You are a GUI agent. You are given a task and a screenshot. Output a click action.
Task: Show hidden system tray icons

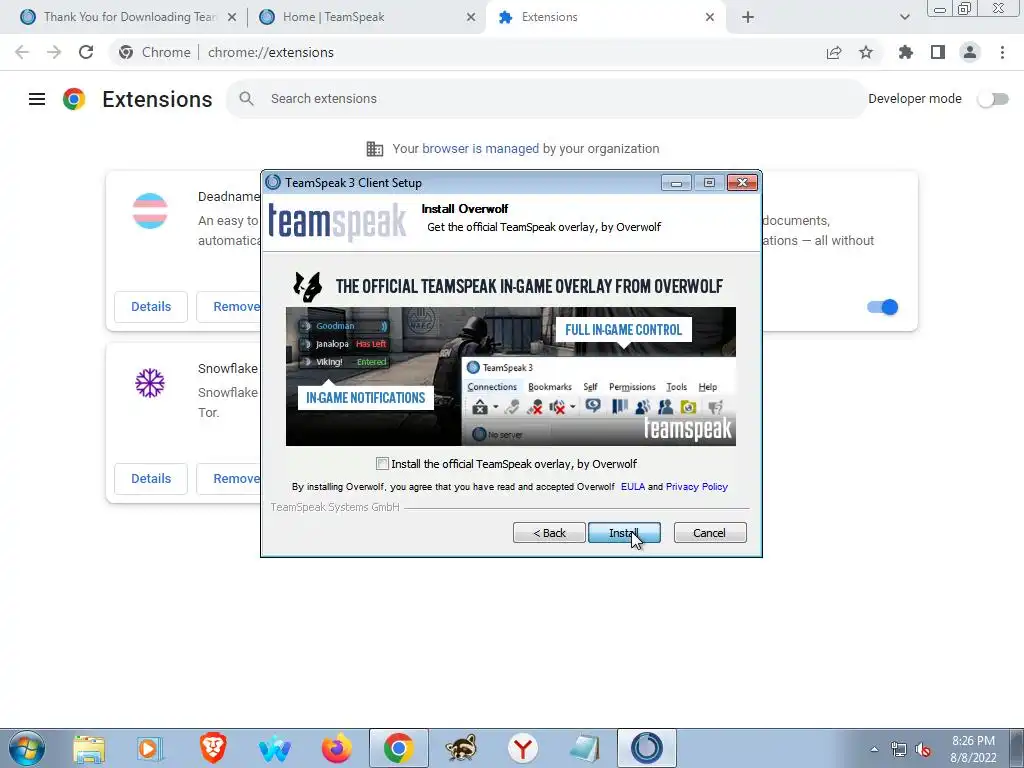(874, 749)
